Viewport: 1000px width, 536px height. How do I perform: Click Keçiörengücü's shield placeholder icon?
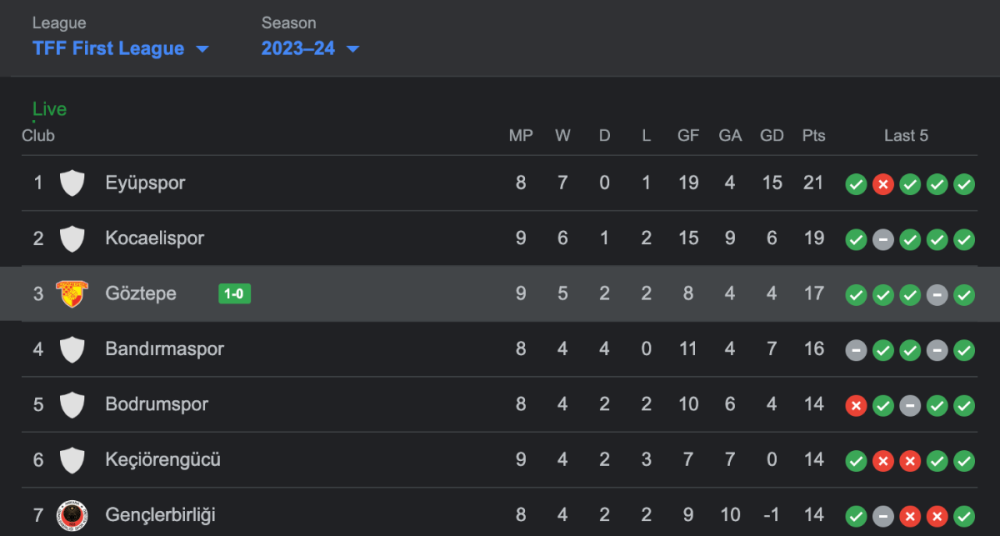[x=71, y=461]
